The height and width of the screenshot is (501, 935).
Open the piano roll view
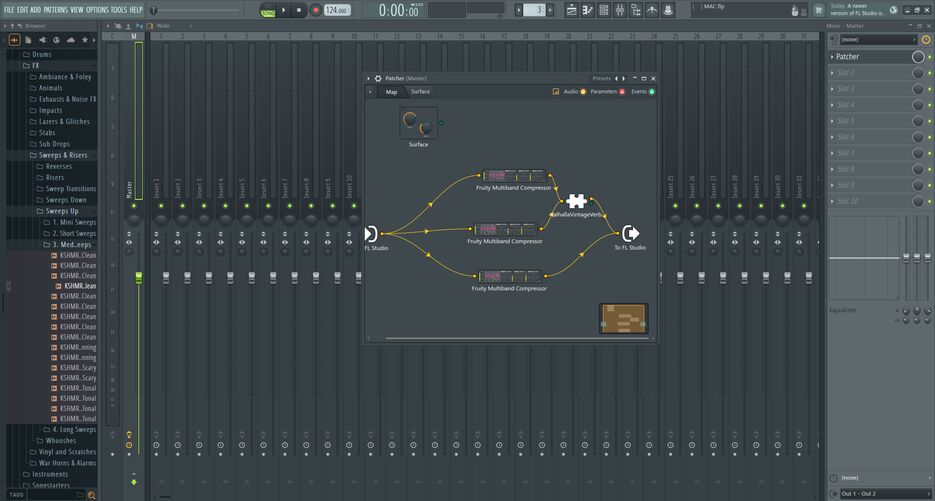click(588, 10)
